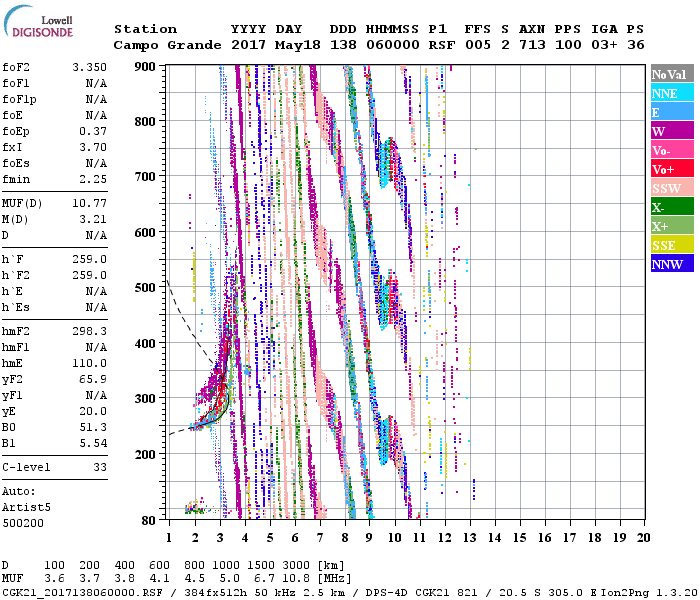Click the 500 km height axis label
700x600 pixels.
pyautogui.click(x=145, y=288)
